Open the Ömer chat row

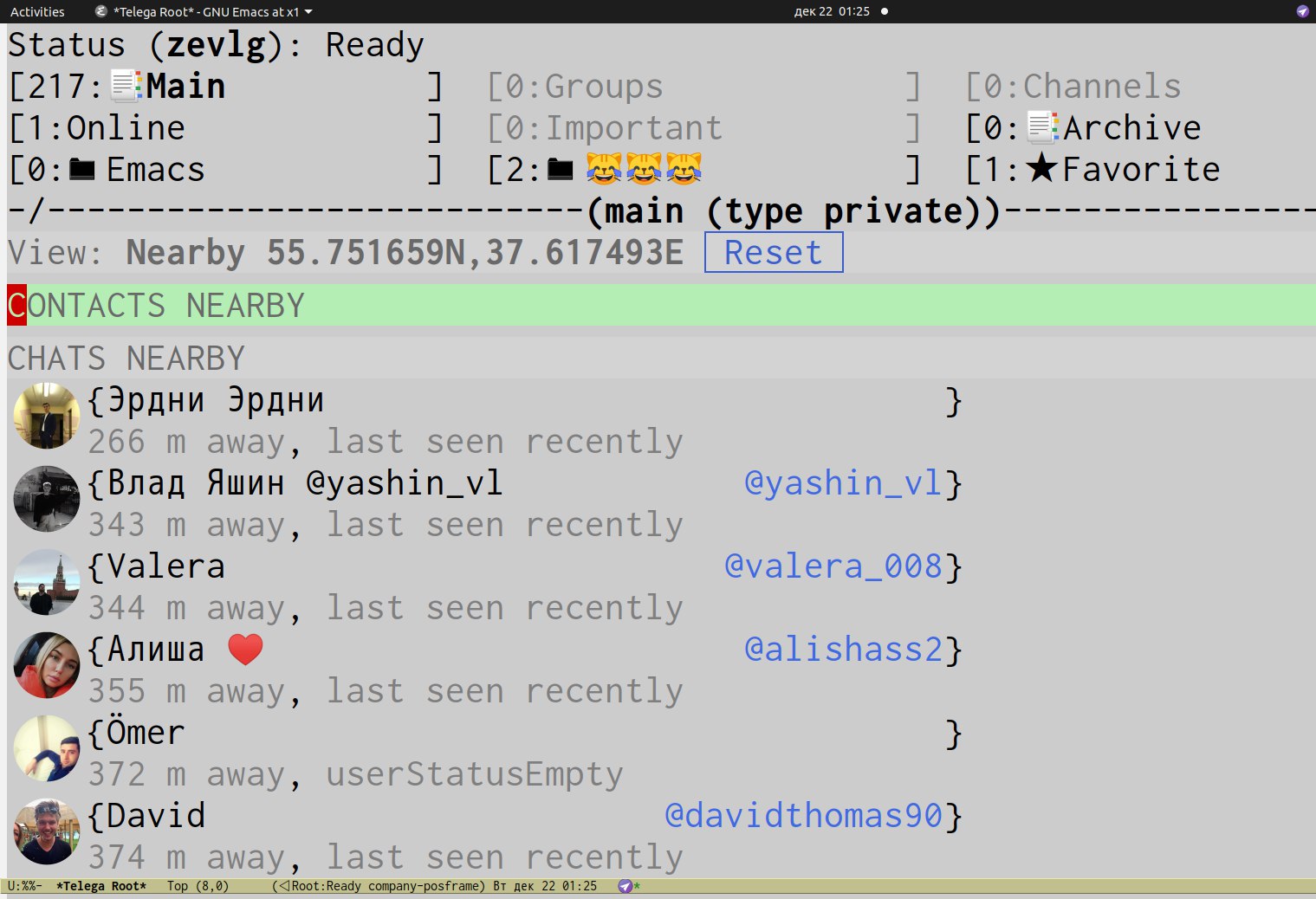525,733
